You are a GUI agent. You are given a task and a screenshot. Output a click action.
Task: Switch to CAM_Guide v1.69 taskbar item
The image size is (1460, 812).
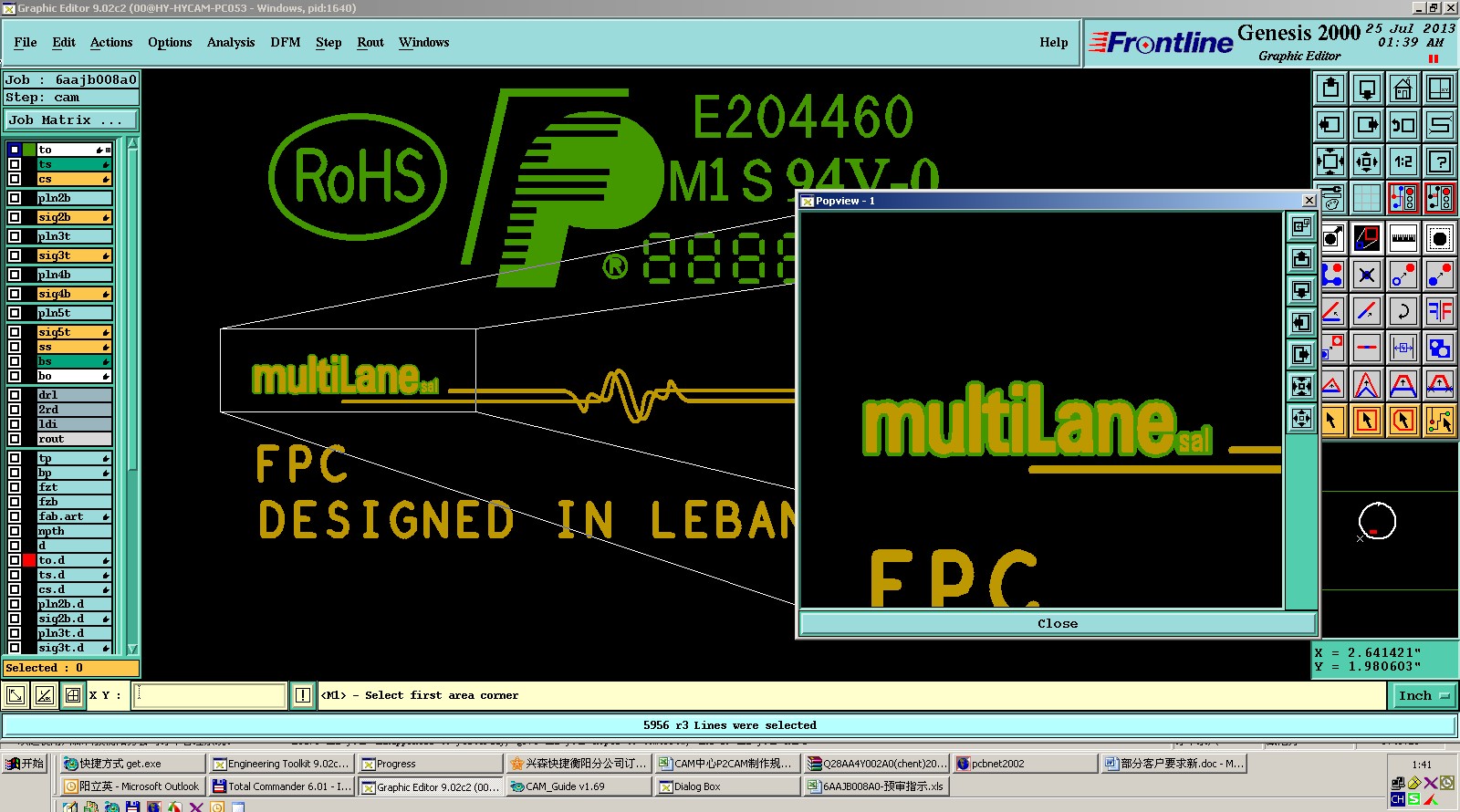(x=579, y=786)
